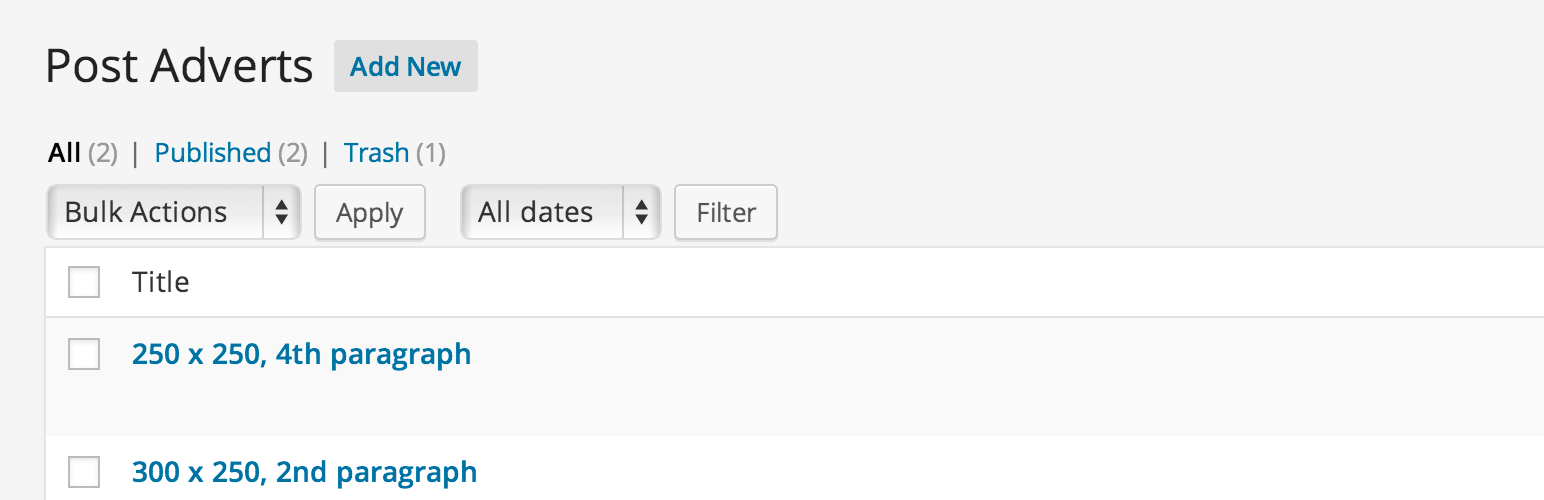Open the Trash adverts view
Screen dimensions: 1544x500
coord(376,153)
